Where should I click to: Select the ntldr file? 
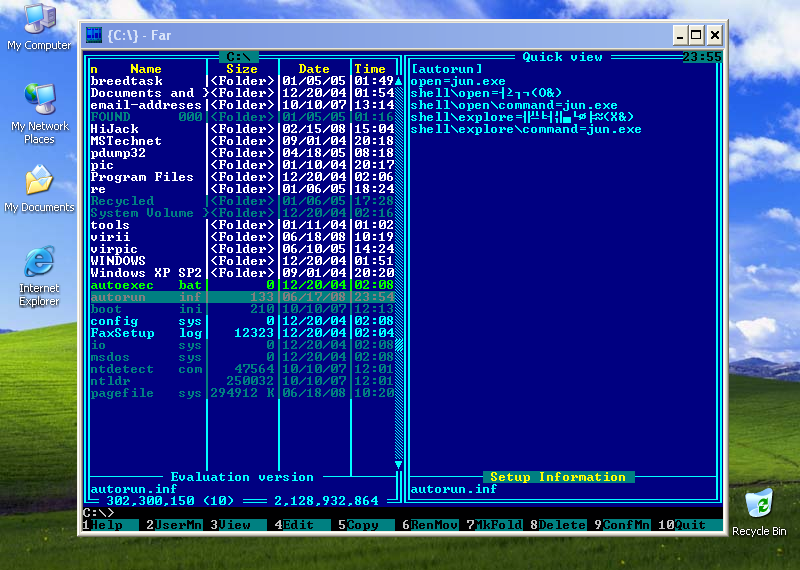pos(242,381)
